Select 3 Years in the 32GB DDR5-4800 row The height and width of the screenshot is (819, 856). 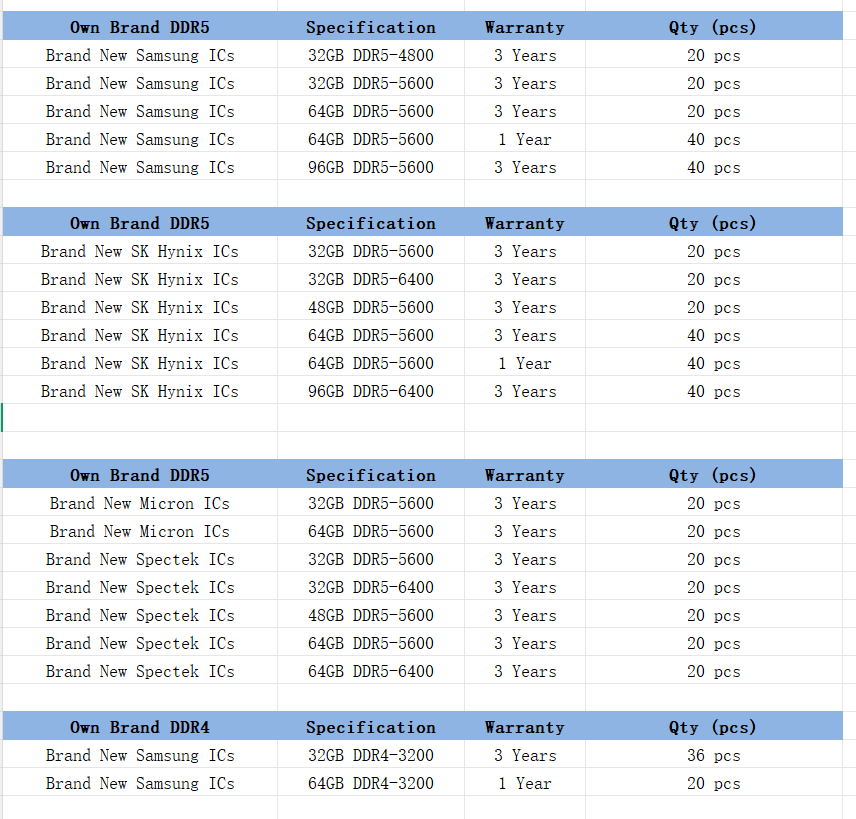tap(525, 55)
